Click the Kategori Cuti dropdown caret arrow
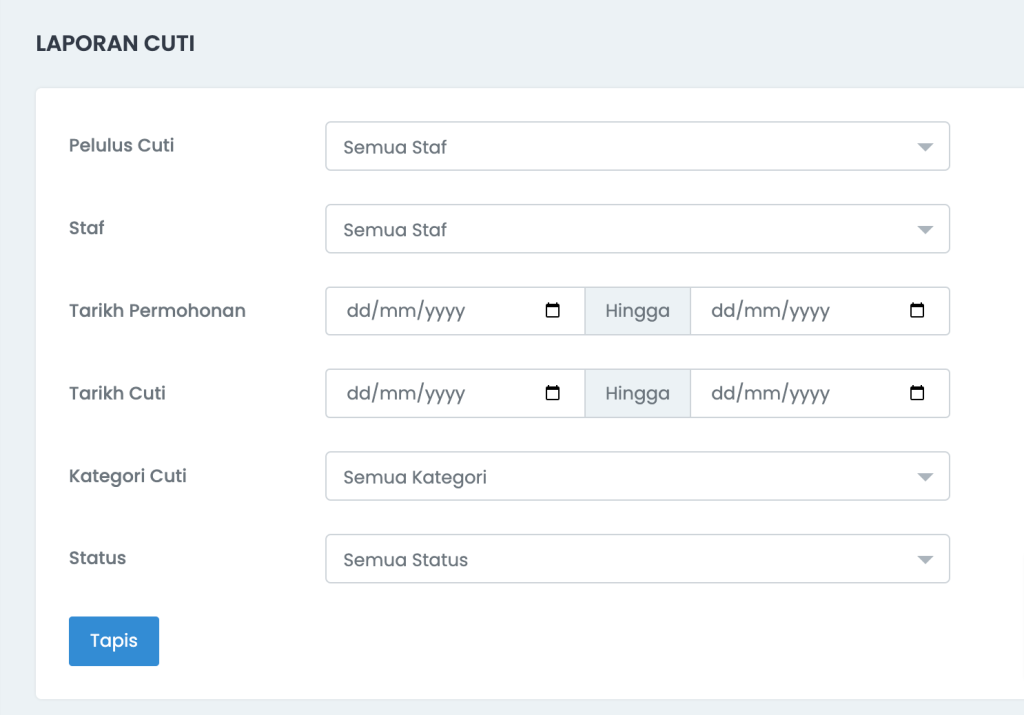Viewport: 1024px width, 715px height. click(x=925, y=477)
